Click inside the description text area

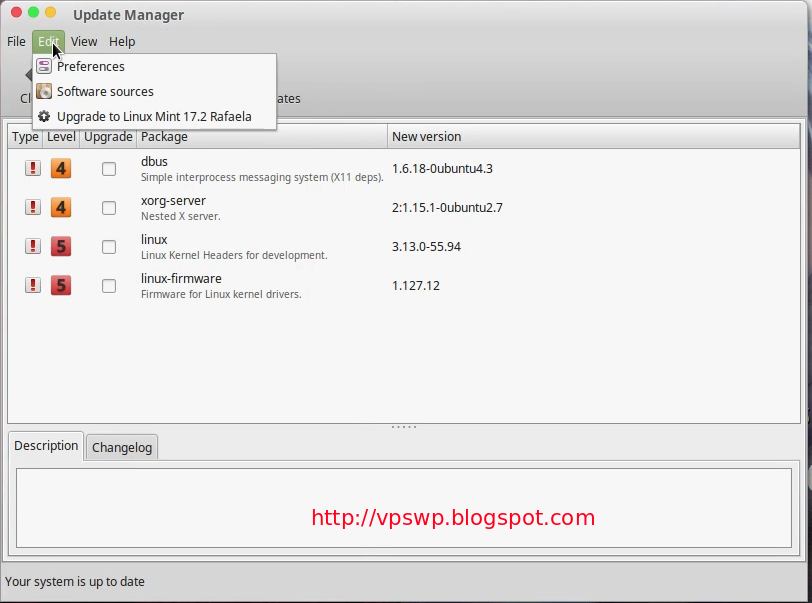(x=404, y=508)
